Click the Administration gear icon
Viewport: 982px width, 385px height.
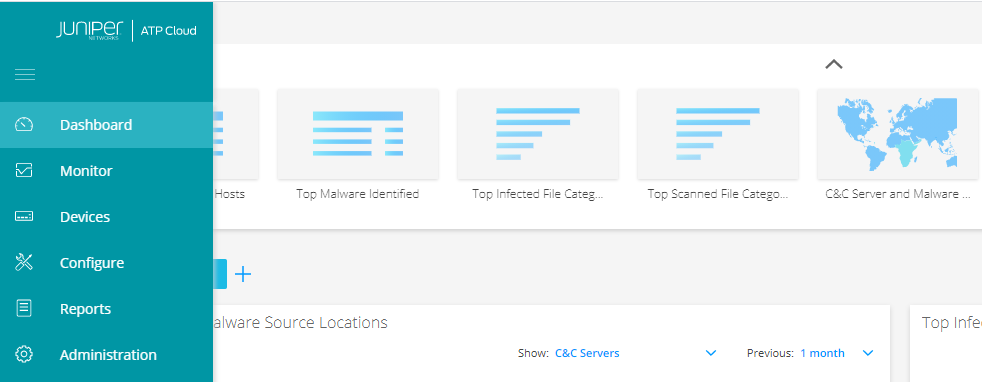click(x=24, y=354)
